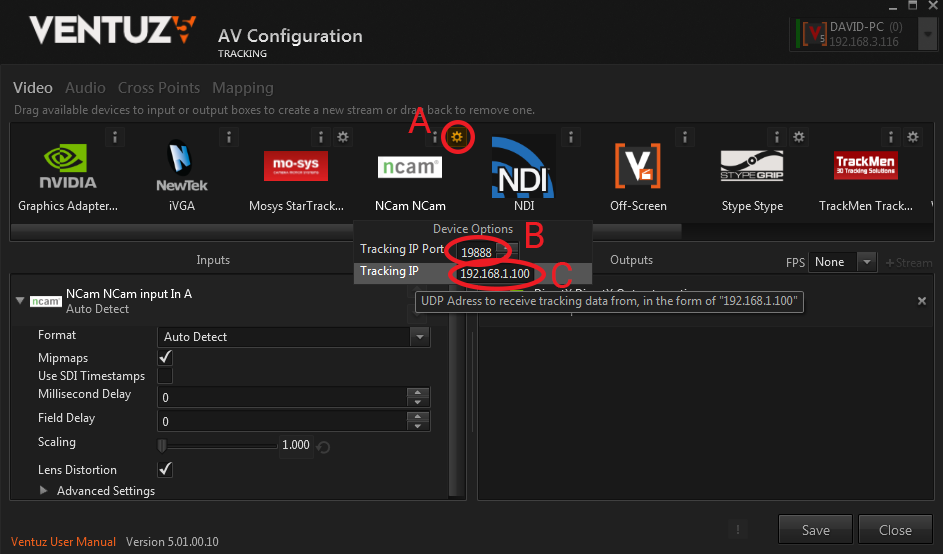Screen dimensions: 943x554
Task: Expand Advanced Settings section
Action: [x=44, y=491]
